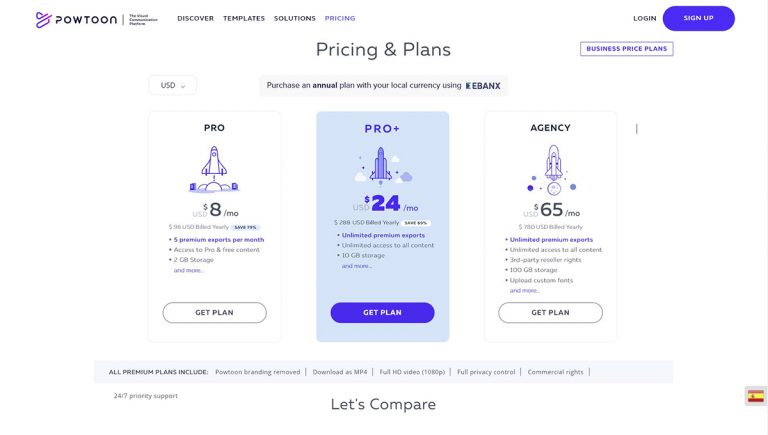Click the PRO plan rocket illustration
Image resolution: width=768 pixels, height=435 pixels.
pyautogui.click(x=214, y=168)
